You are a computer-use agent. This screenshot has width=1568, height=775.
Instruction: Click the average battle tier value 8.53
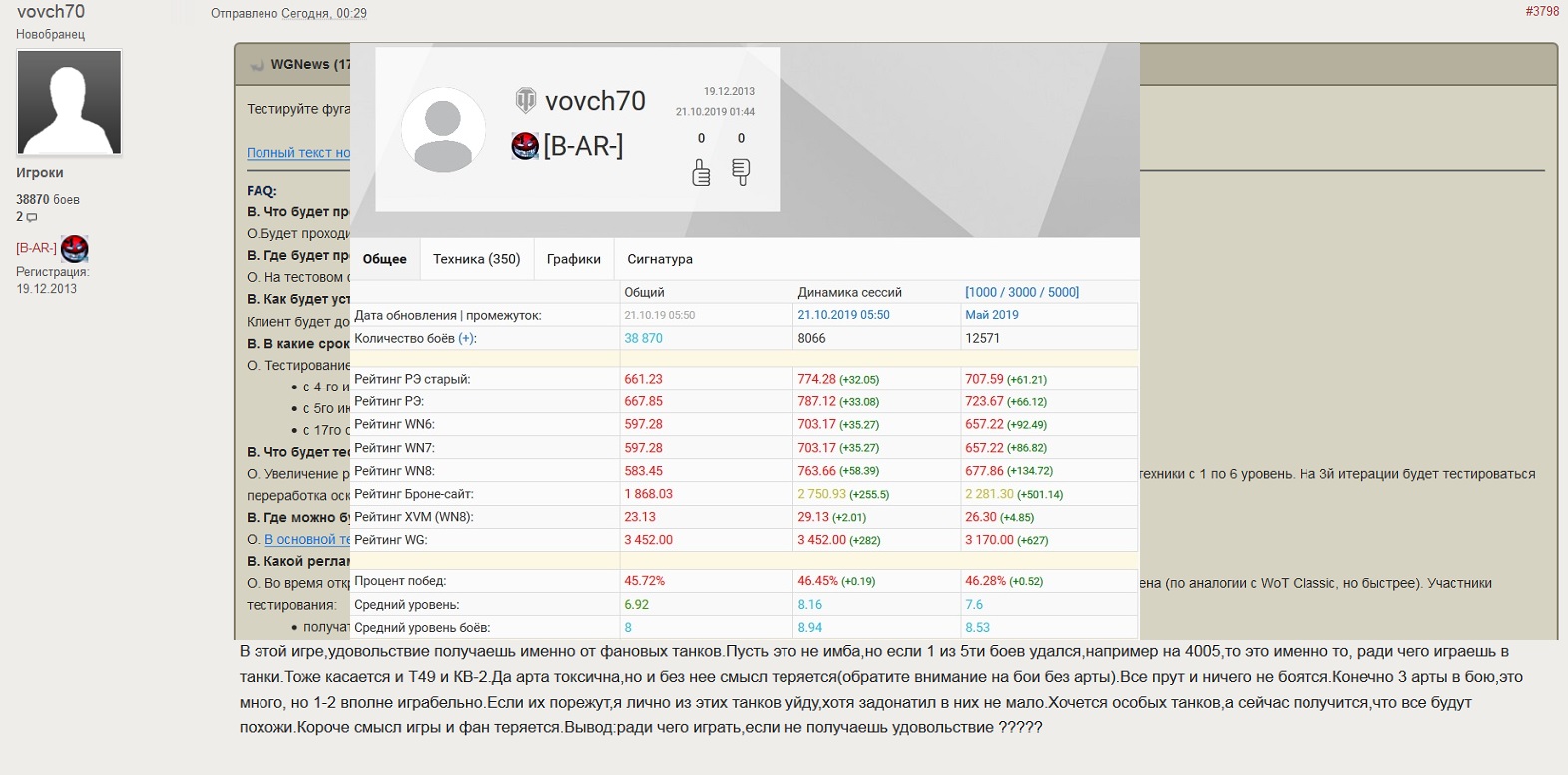978,627
